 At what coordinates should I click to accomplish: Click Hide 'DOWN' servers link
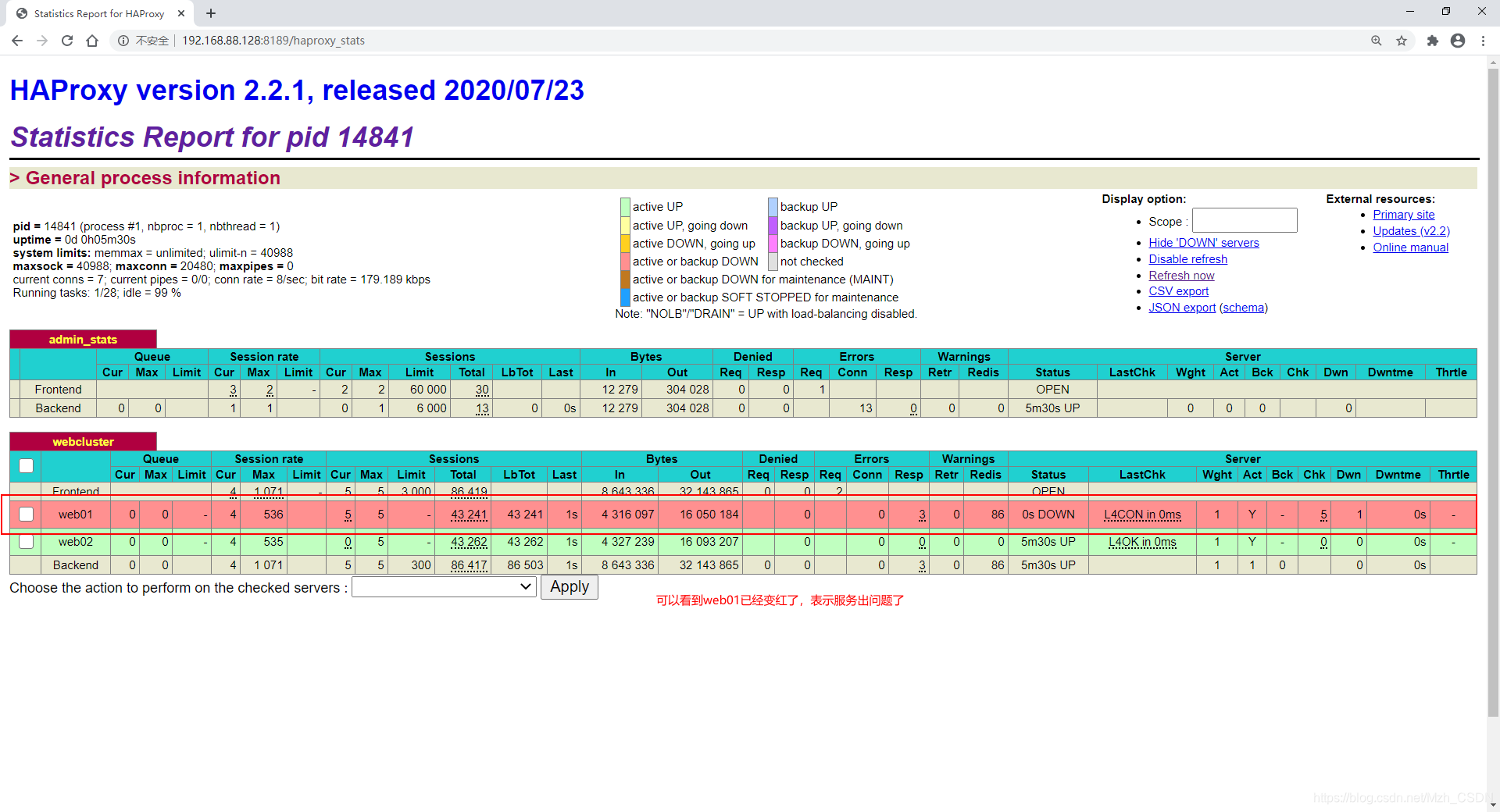1204,243
